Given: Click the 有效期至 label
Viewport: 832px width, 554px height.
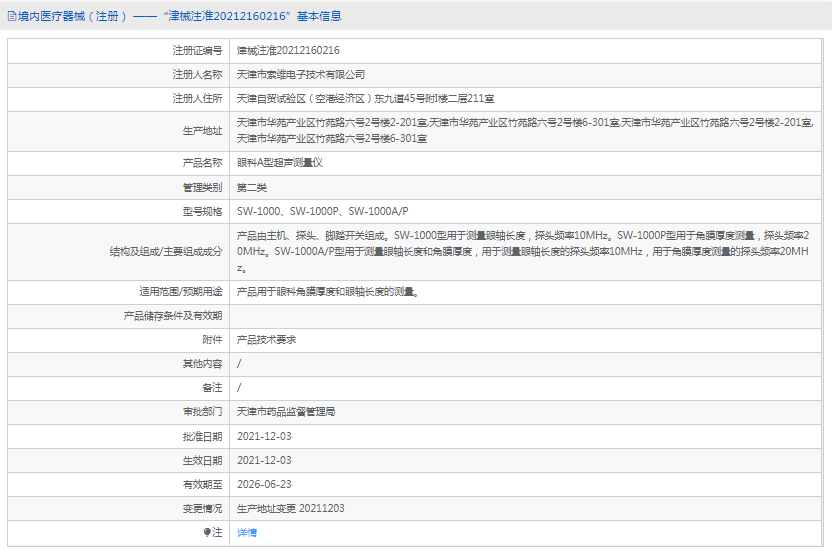Looking at the screenshot, I should pos(202,484).
